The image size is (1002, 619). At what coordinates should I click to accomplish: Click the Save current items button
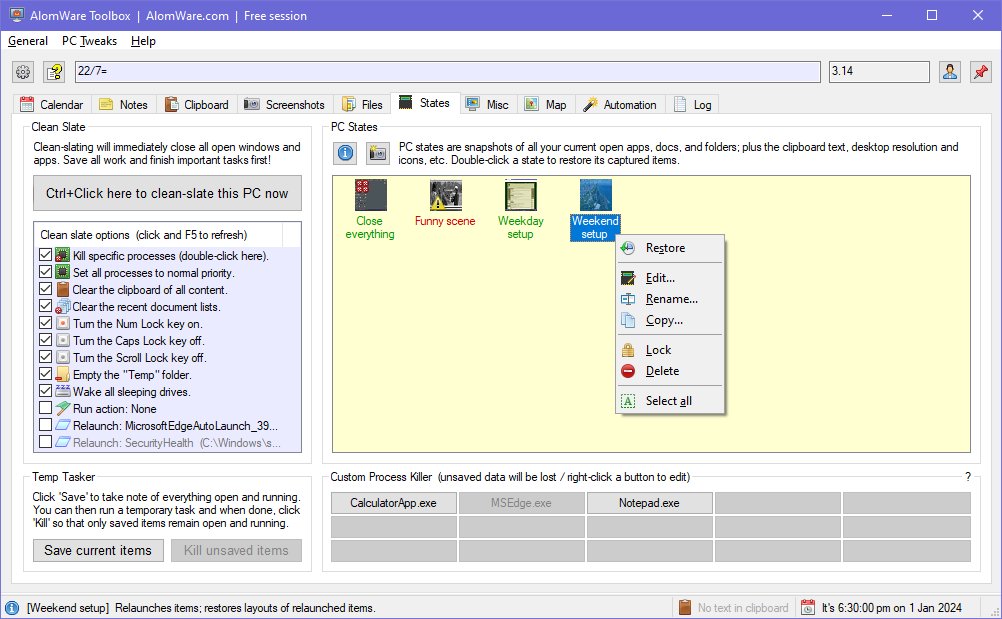click(98, 550)
